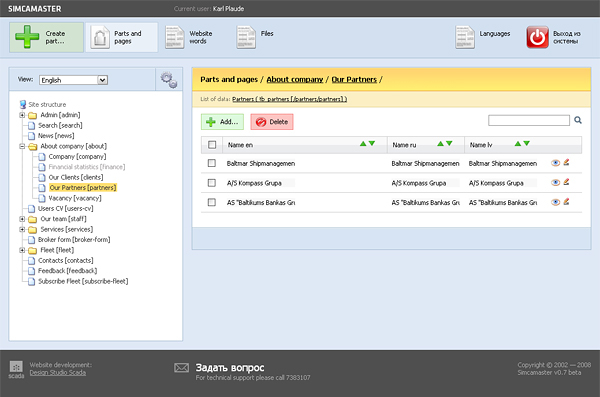Toggle visibility eye for A/S Kompass Grupa
This screenshot has height=397, width=600.
[555, 183]
